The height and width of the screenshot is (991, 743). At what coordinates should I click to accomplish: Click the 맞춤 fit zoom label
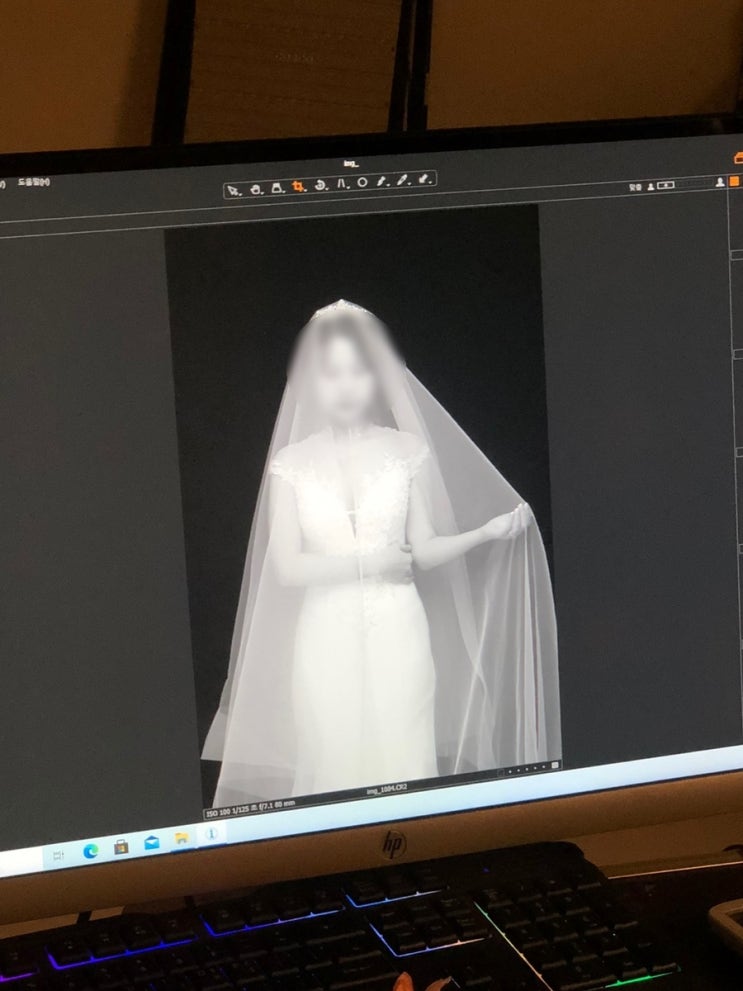(636, 187)
